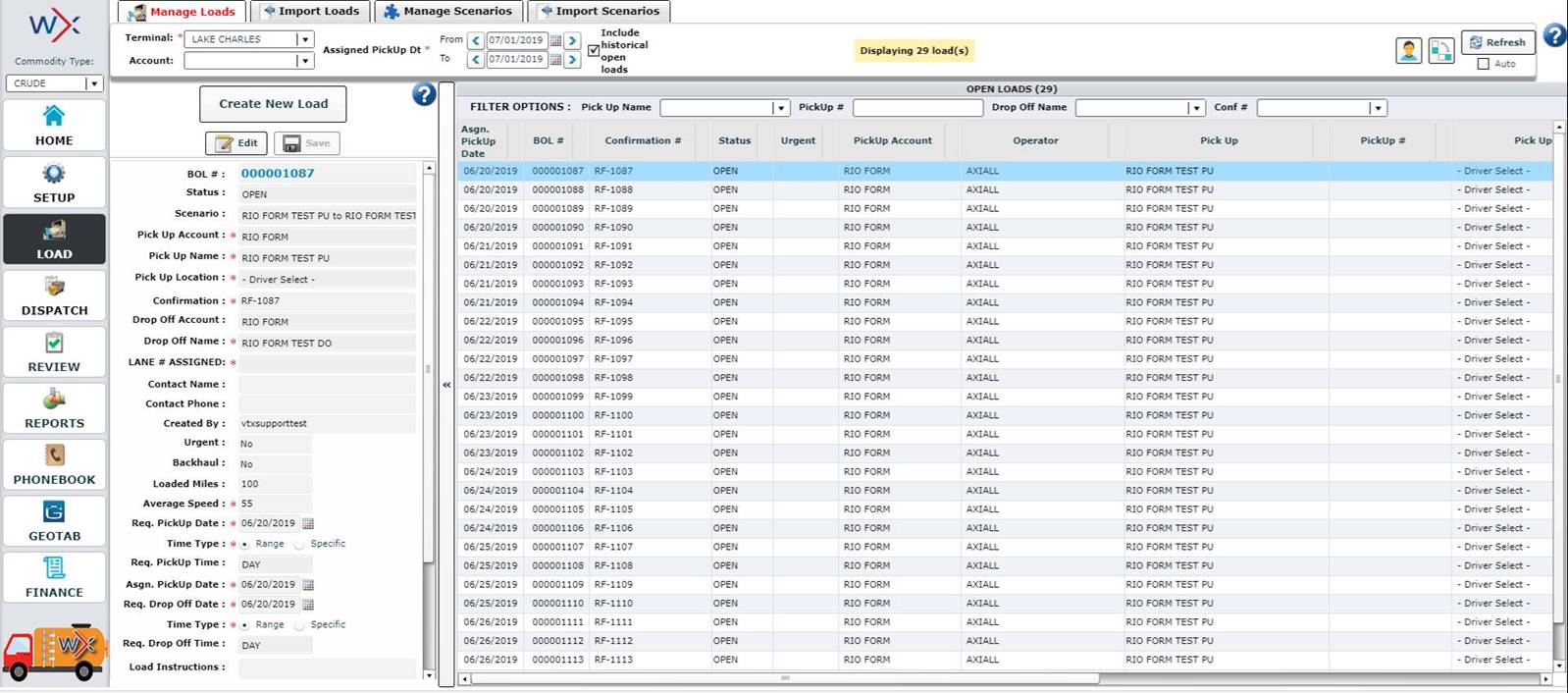1568x693 pixels.
Task: Enable the Auto refresh checkbox
Action: pos(1484,64)
